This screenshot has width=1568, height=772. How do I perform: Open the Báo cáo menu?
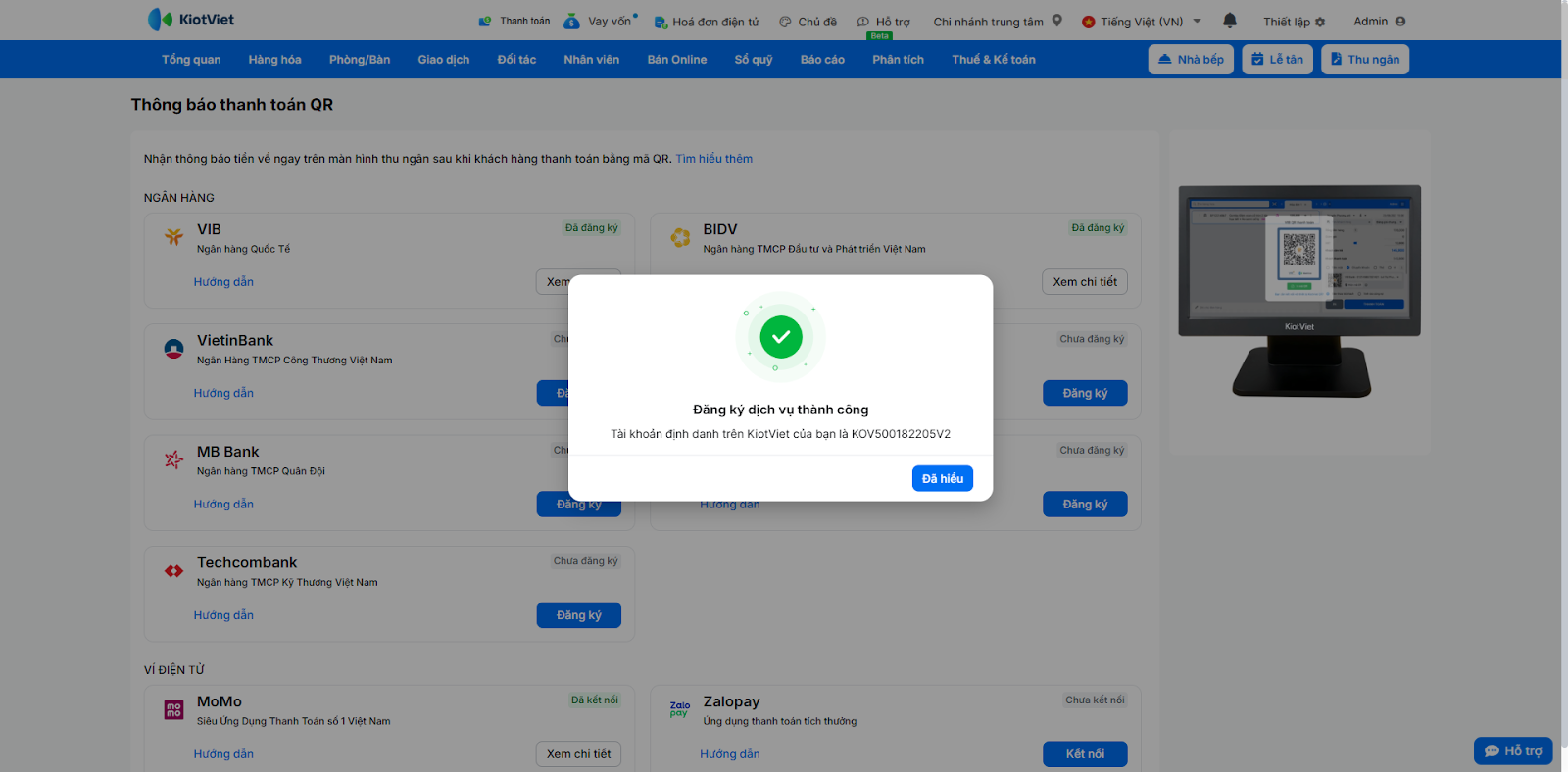[822, 60]
